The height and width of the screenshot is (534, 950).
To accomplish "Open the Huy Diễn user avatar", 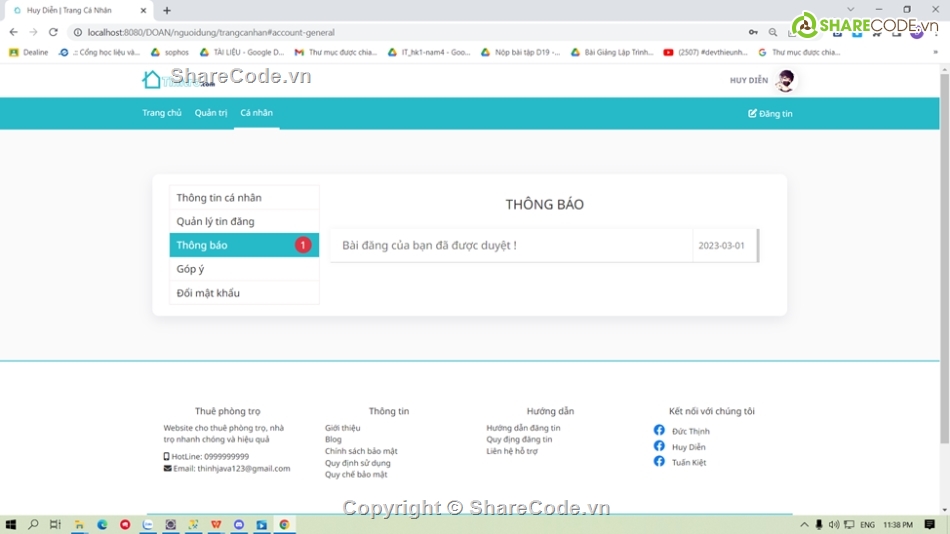I will coord(786,80).
